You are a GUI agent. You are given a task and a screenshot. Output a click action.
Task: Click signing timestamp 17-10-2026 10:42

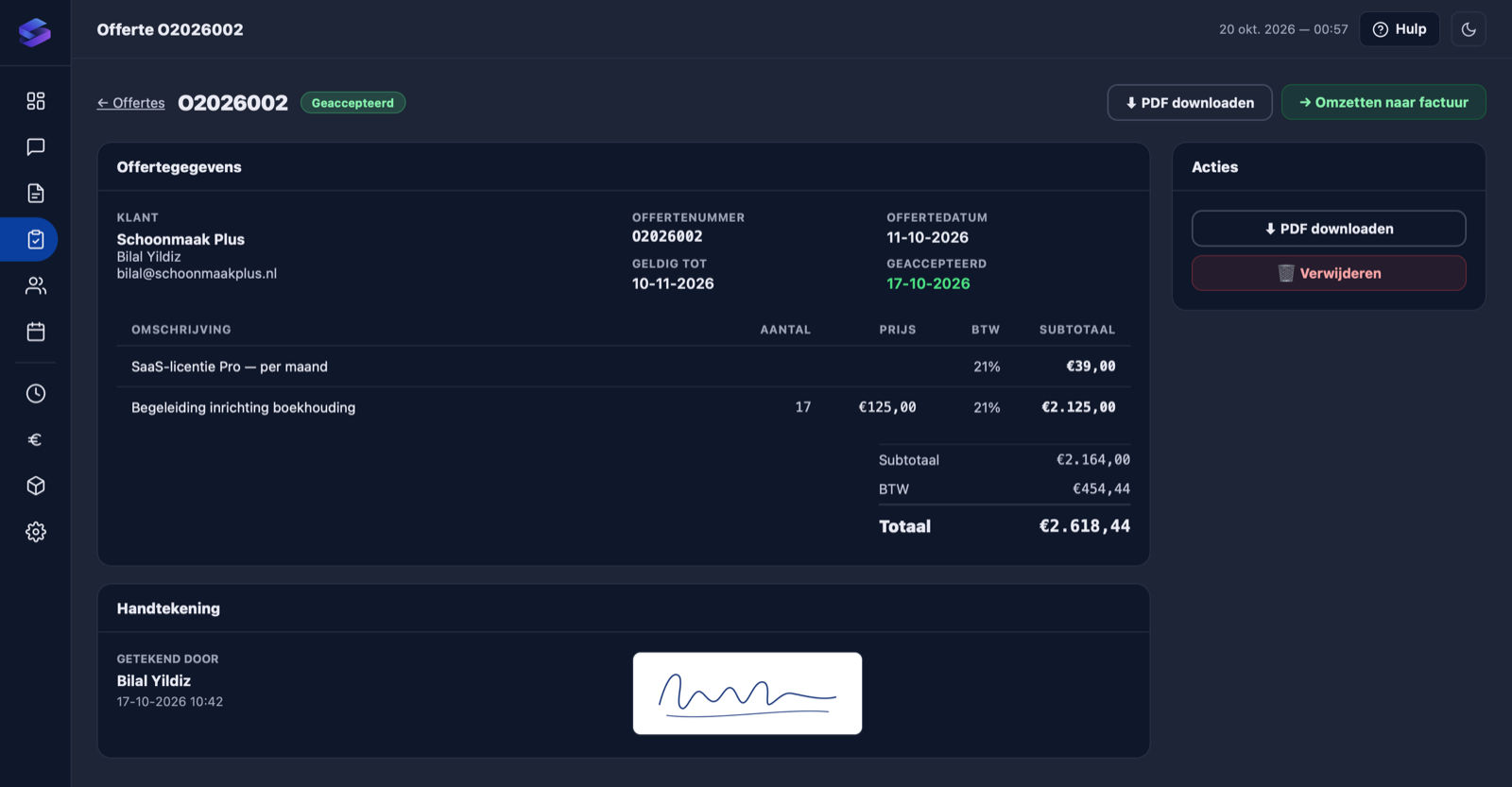[x=170, y=702]
